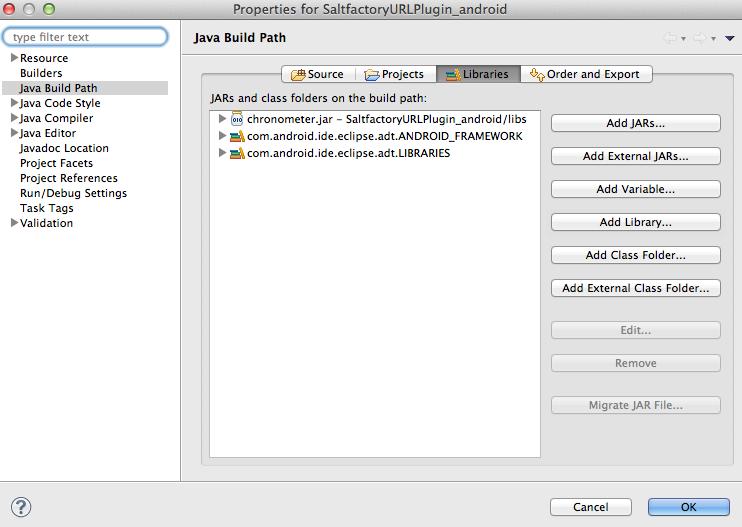Expand the Resource category in sidebar
742x527 pixels.
[x=14, y=58]
